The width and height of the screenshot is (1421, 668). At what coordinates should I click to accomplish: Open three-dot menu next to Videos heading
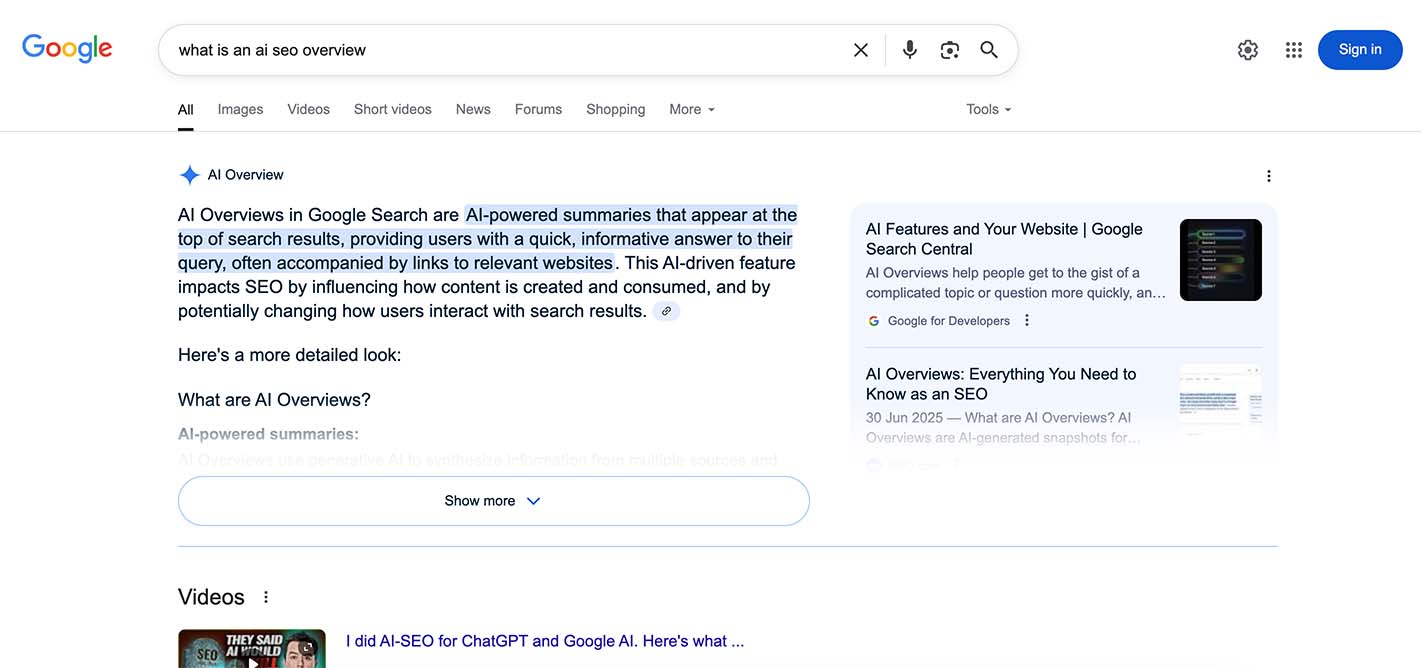point(266,597)
